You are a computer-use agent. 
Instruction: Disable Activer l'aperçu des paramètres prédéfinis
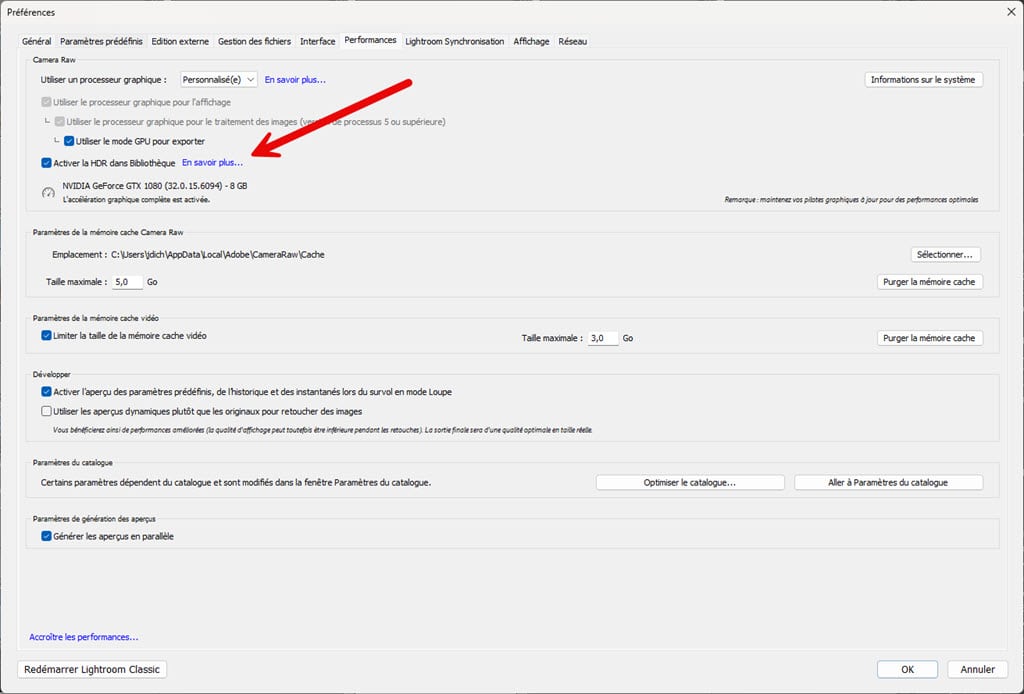[x=46, y=392]
